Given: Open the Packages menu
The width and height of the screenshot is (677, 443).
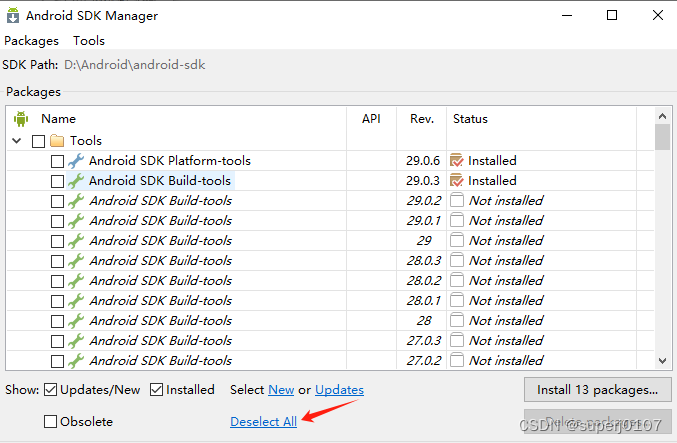Looking at the screenshot, I should 31,41.
